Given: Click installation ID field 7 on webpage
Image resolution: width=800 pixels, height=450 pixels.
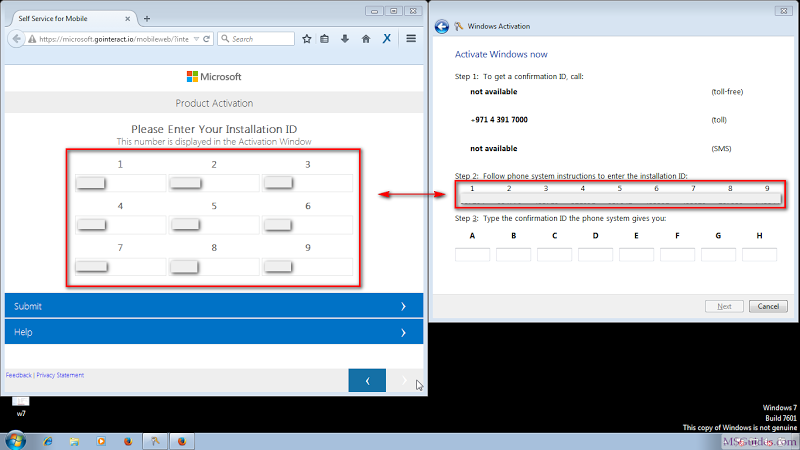Looking at the screenshot, I should (x=120, y=266).
